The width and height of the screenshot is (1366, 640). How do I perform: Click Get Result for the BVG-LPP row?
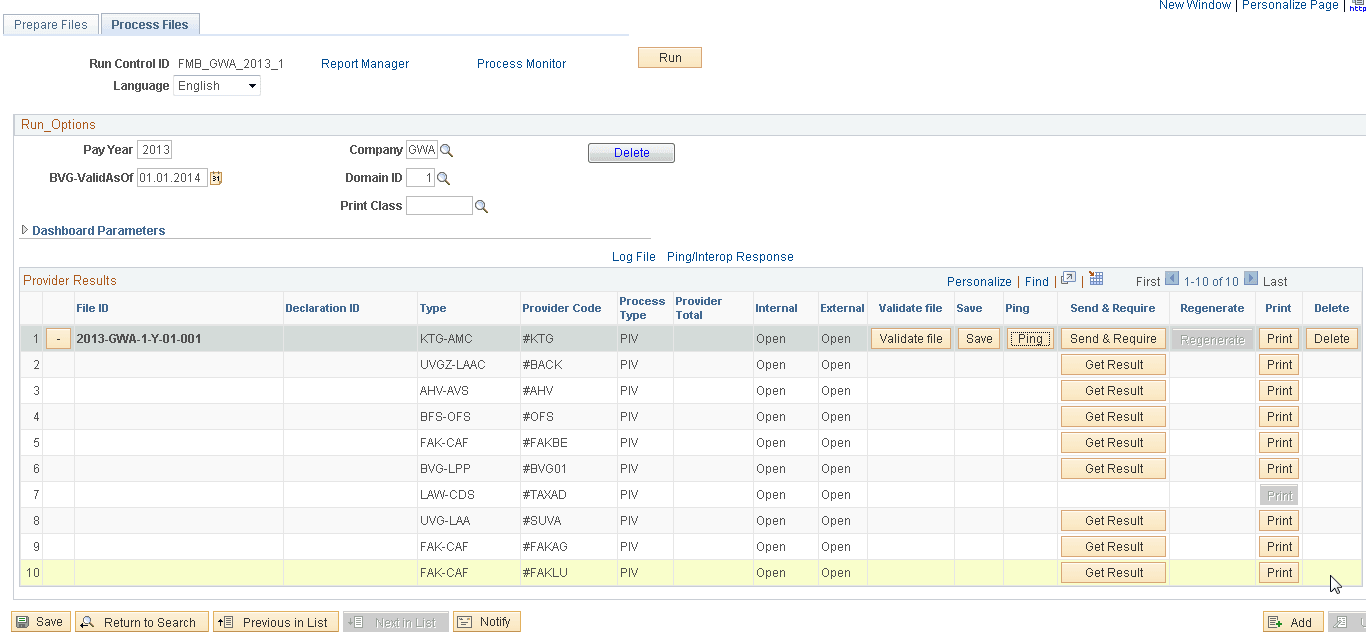tap(1113, 469)
